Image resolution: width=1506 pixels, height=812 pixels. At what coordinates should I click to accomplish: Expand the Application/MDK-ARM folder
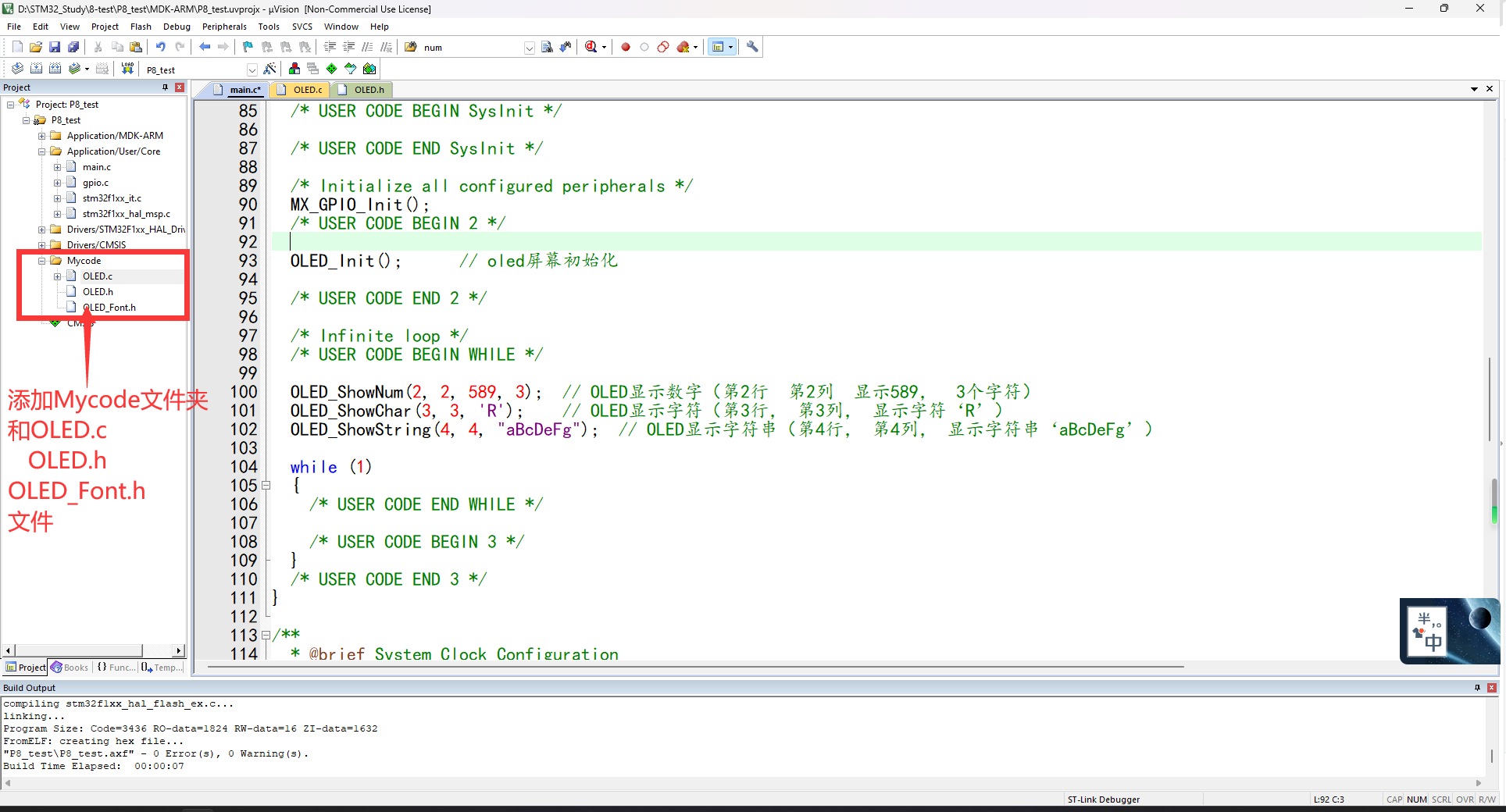click(42, 135)
